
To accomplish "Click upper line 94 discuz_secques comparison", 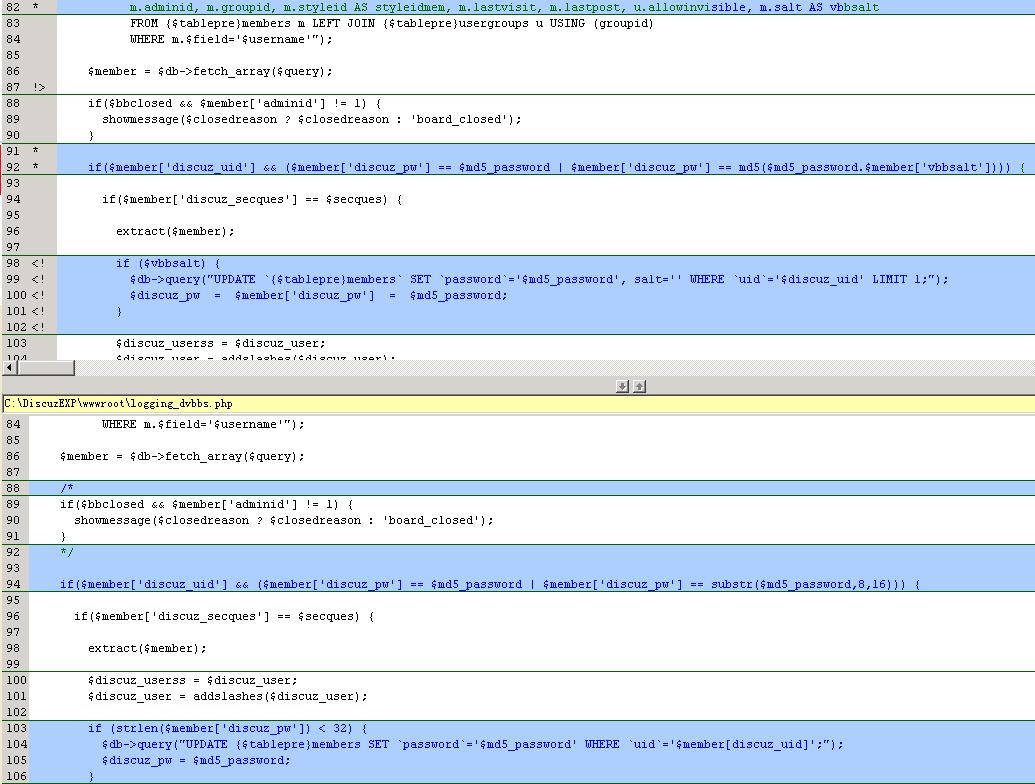I will click(x=251, y=199).
